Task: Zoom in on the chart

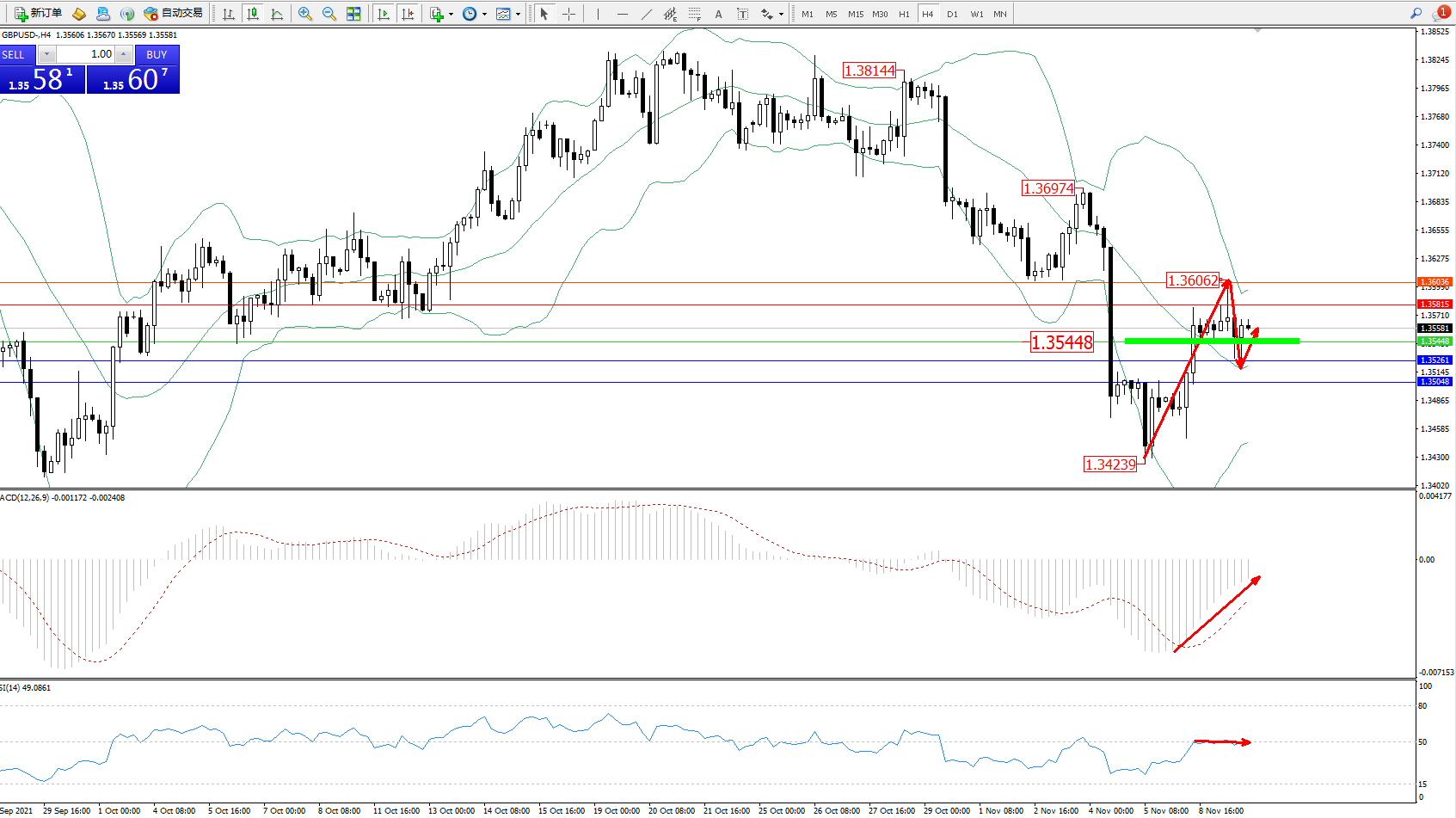Action: [304, 14]
